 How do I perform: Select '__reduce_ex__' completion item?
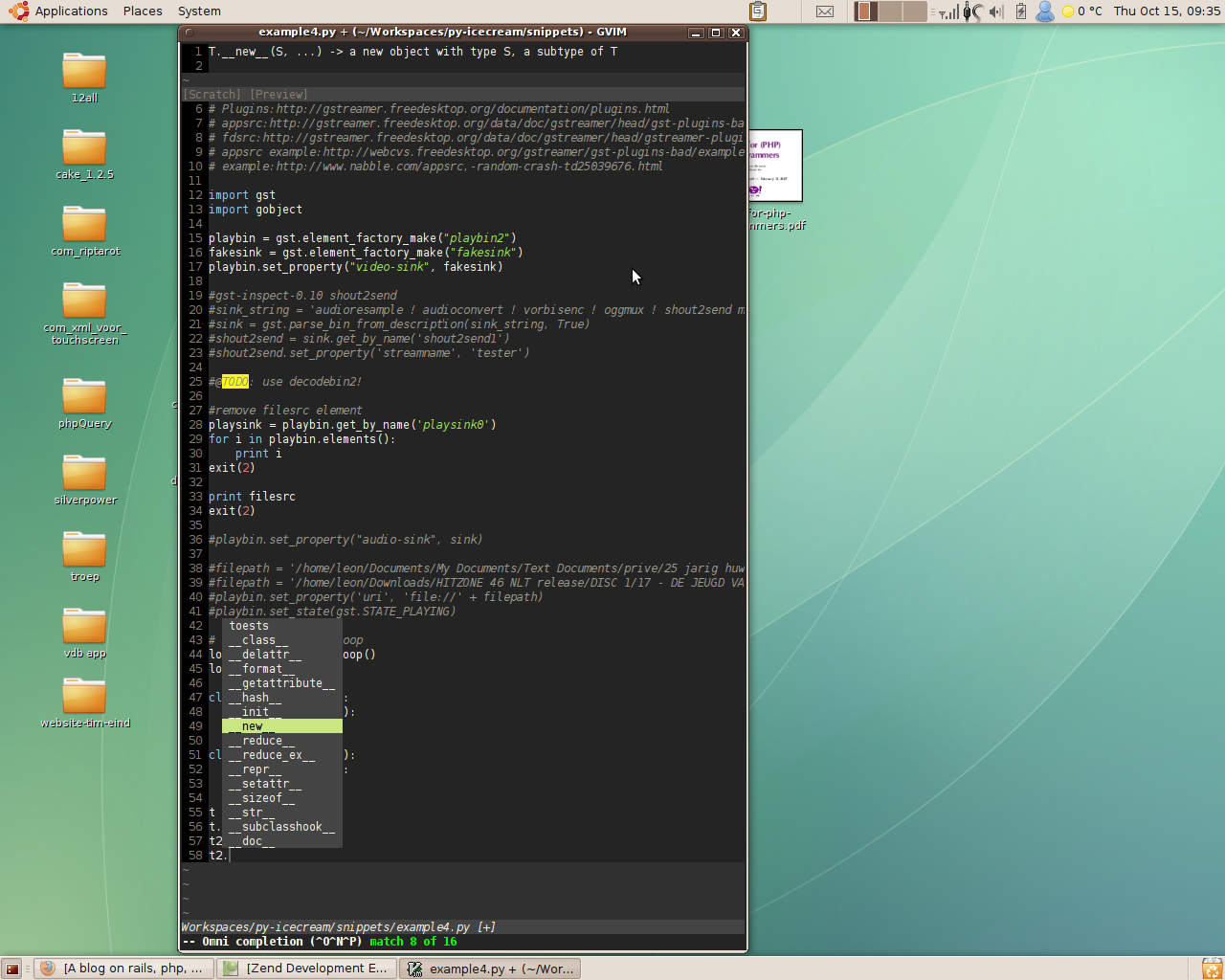click(x=282, y=755)
